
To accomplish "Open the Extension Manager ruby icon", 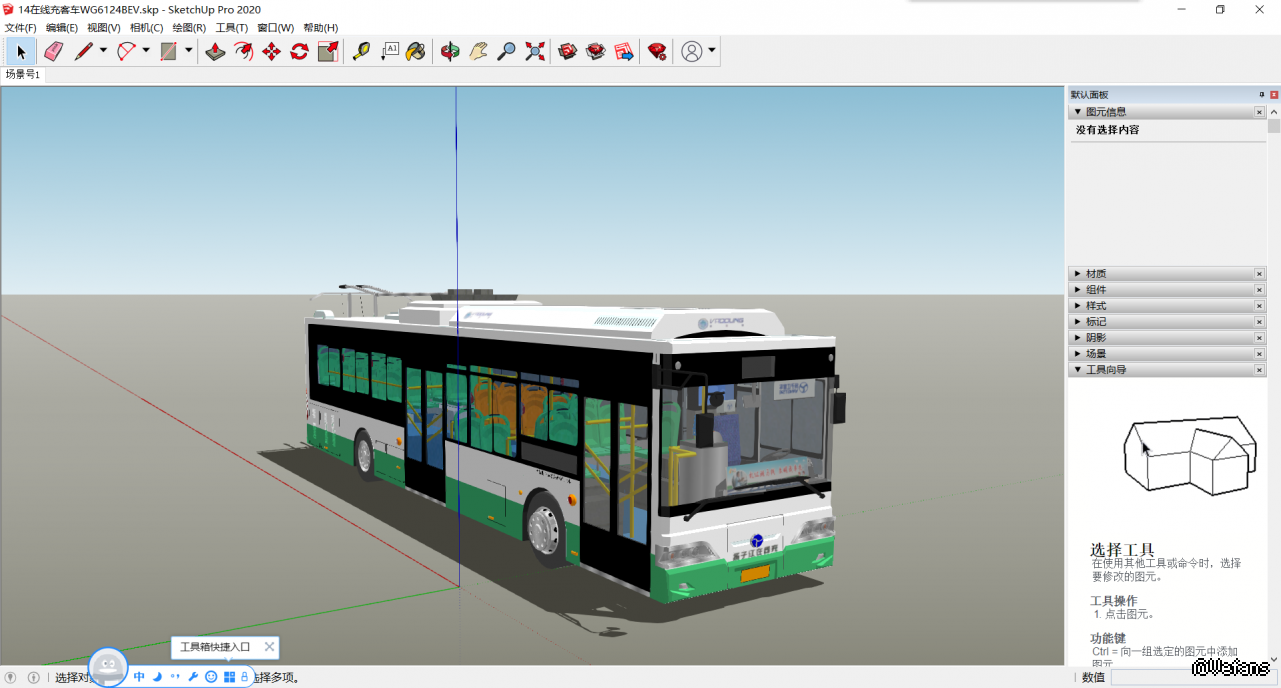I will click(657, 51).
